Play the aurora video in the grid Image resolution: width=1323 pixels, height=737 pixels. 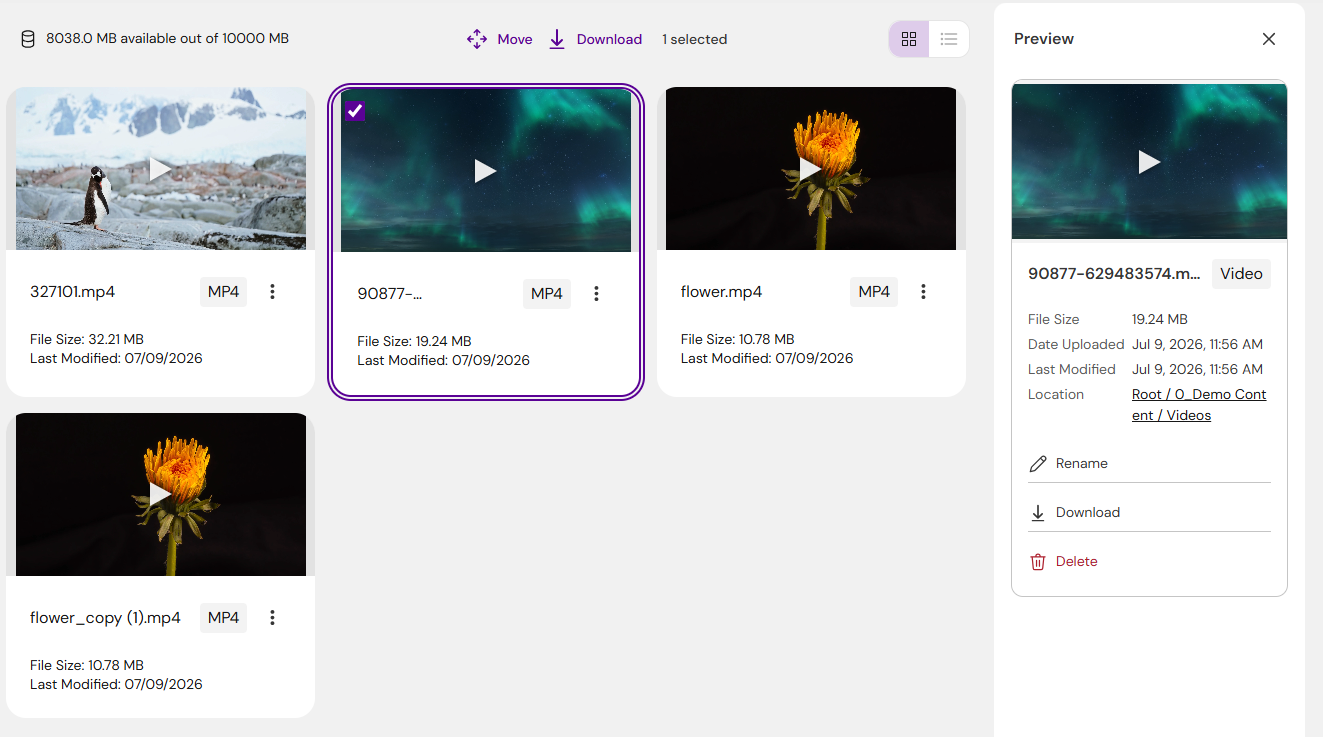(x=485, y=171)
